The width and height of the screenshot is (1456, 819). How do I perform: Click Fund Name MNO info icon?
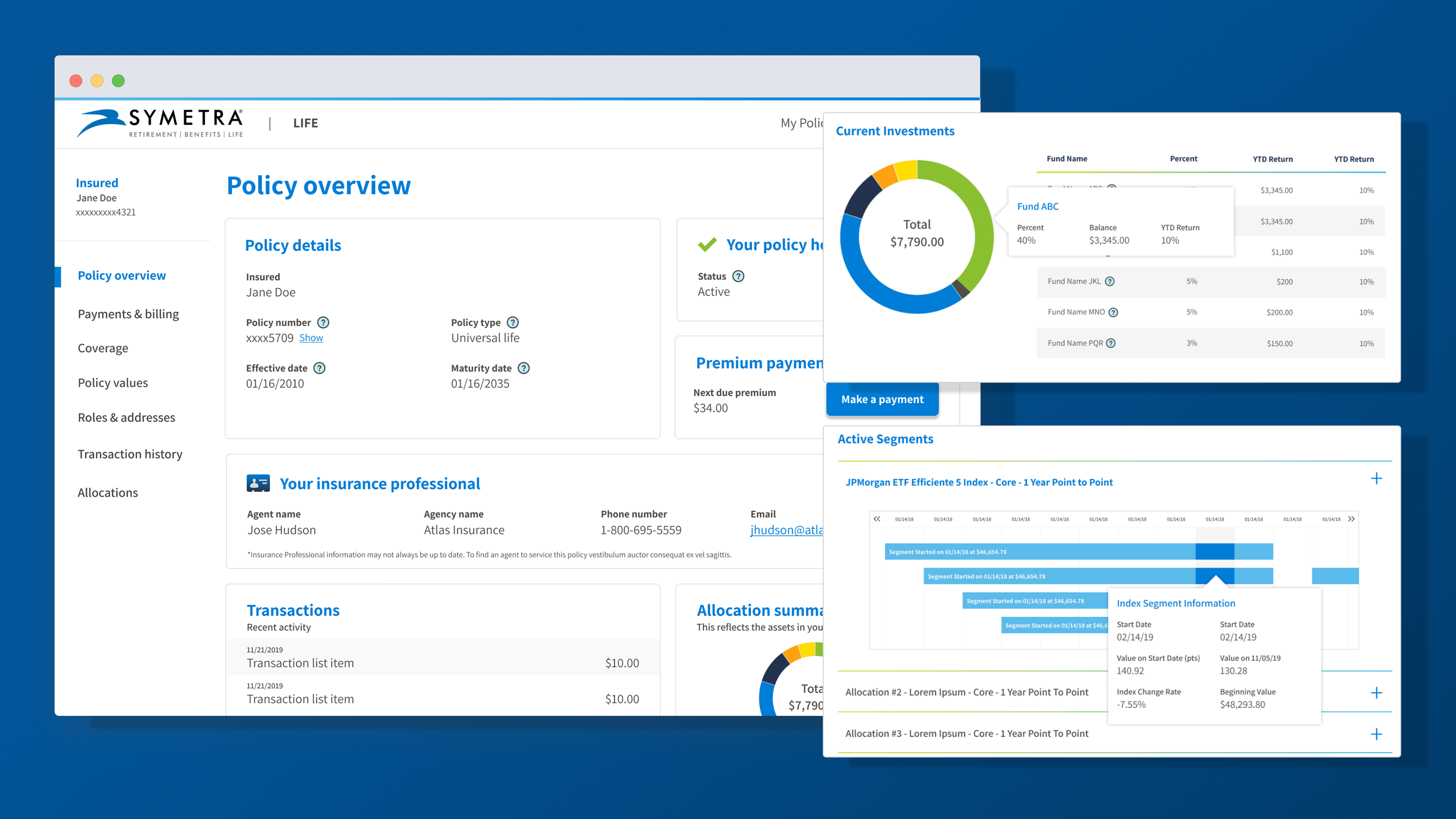point(1113,312)
